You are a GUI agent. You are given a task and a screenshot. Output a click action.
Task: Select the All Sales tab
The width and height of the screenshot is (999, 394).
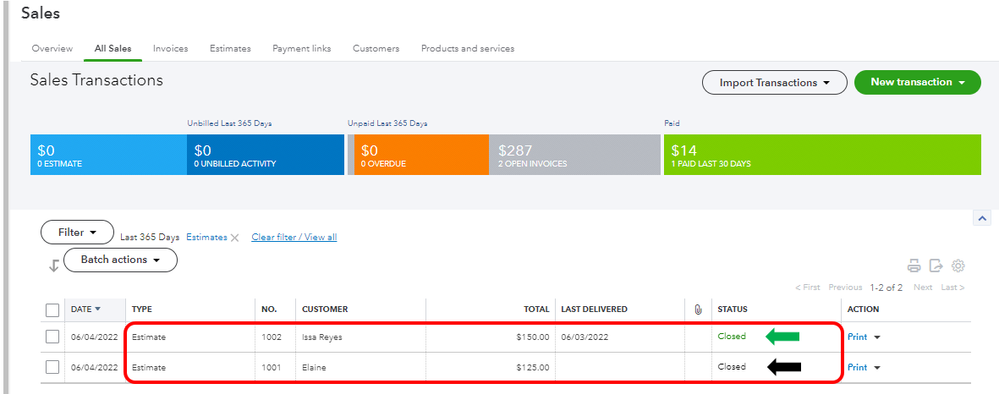click(x=113, y=48)
